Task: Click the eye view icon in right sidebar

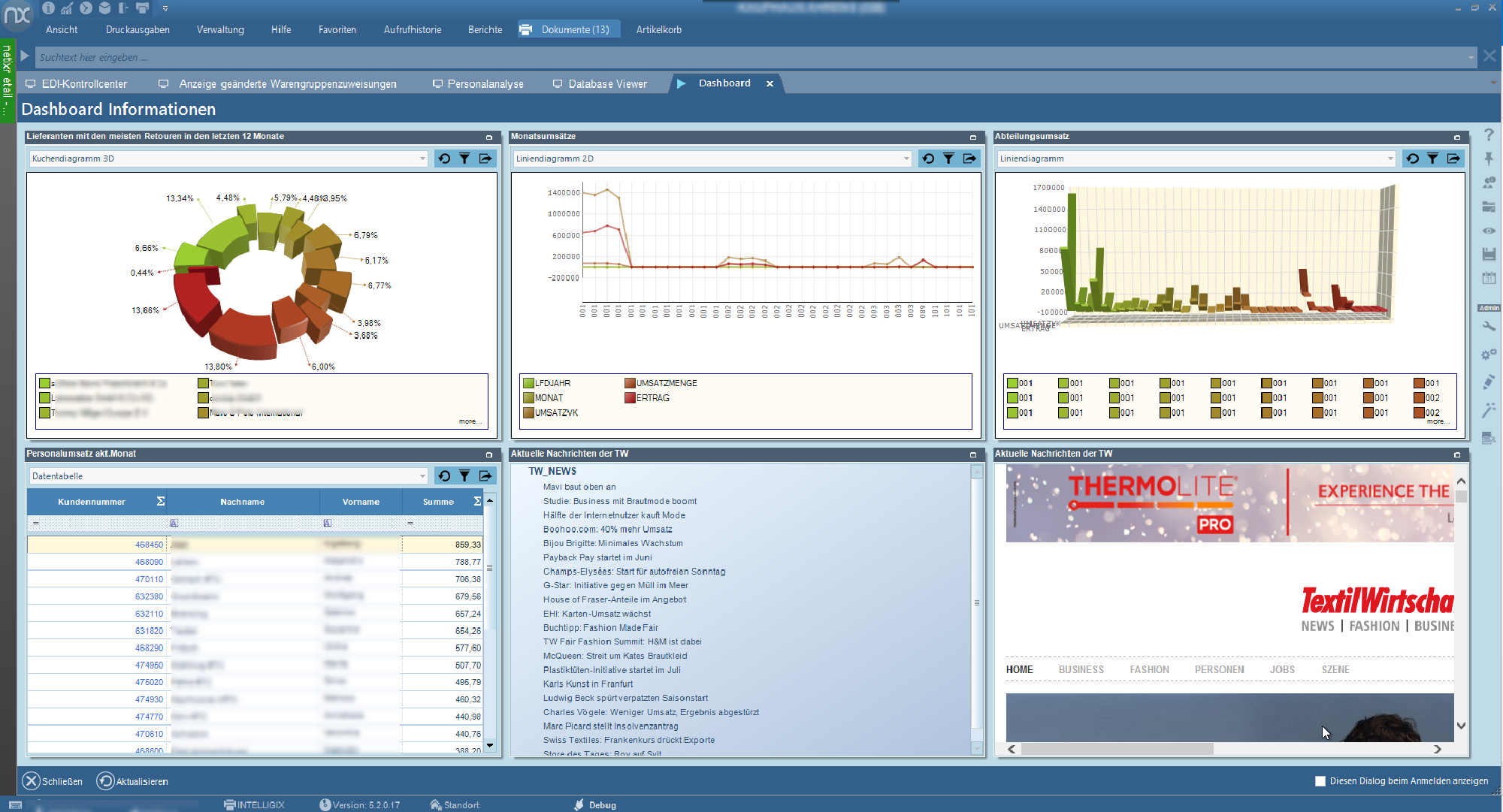Action: pyautogui.click(x=1489, y=231)
